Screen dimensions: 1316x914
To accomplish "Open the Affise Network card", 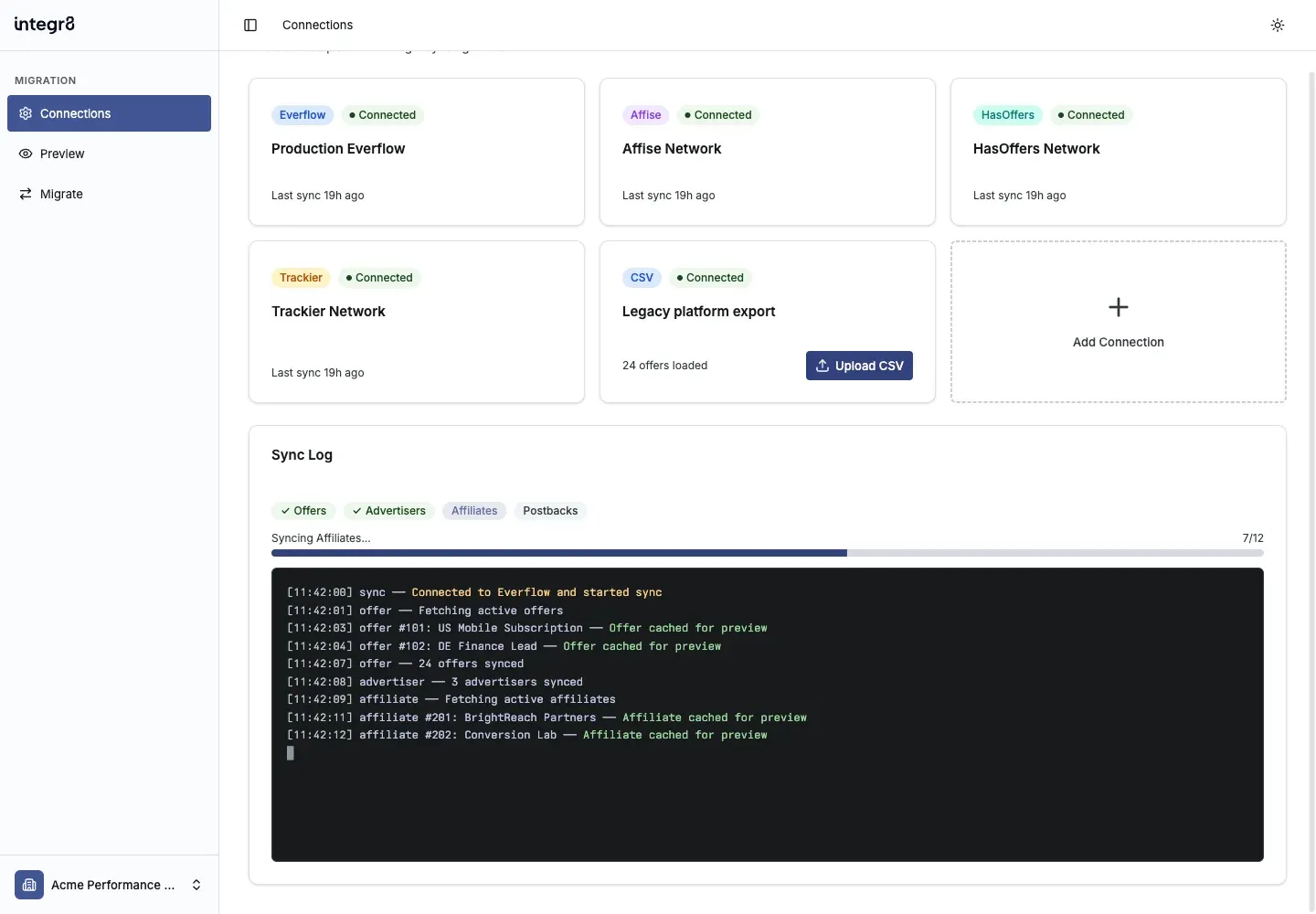I will pos(768,152).
